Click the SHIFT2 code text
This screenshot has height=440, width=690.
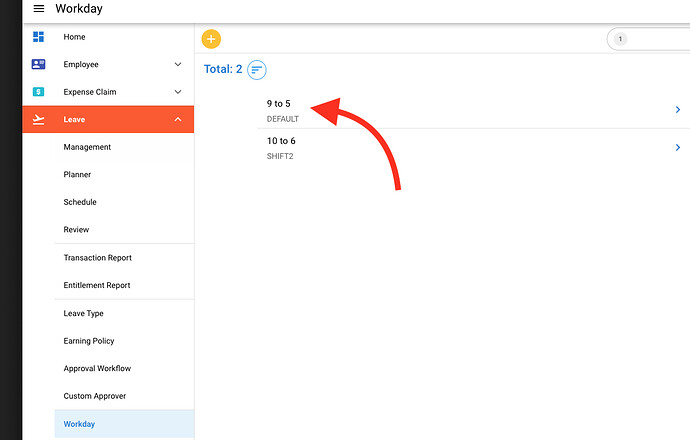(280, 156)
